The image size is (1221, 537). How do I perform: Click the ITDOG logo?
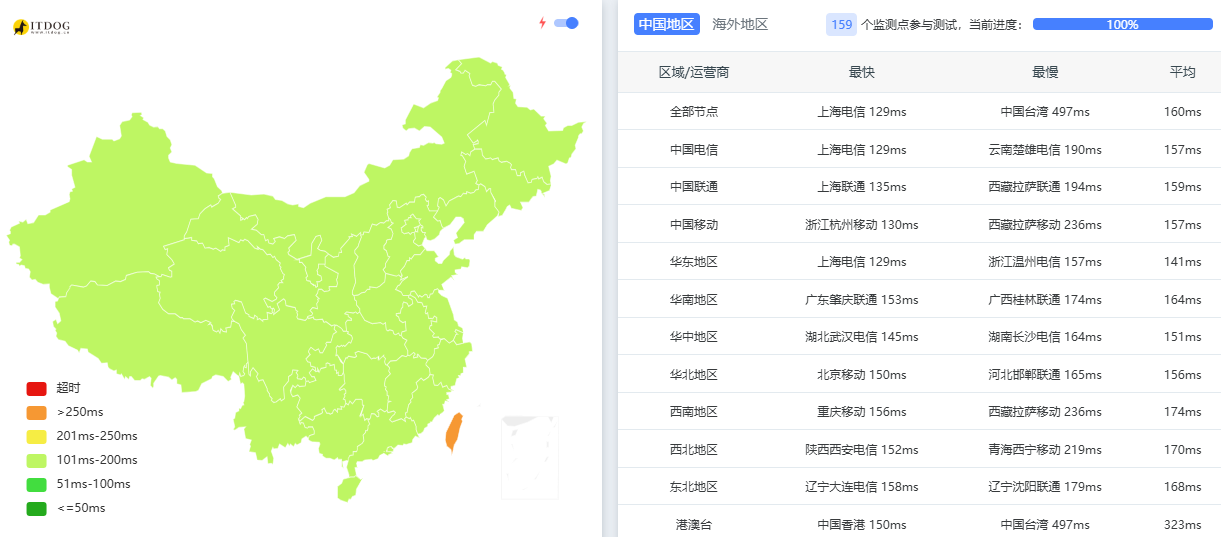41,27
